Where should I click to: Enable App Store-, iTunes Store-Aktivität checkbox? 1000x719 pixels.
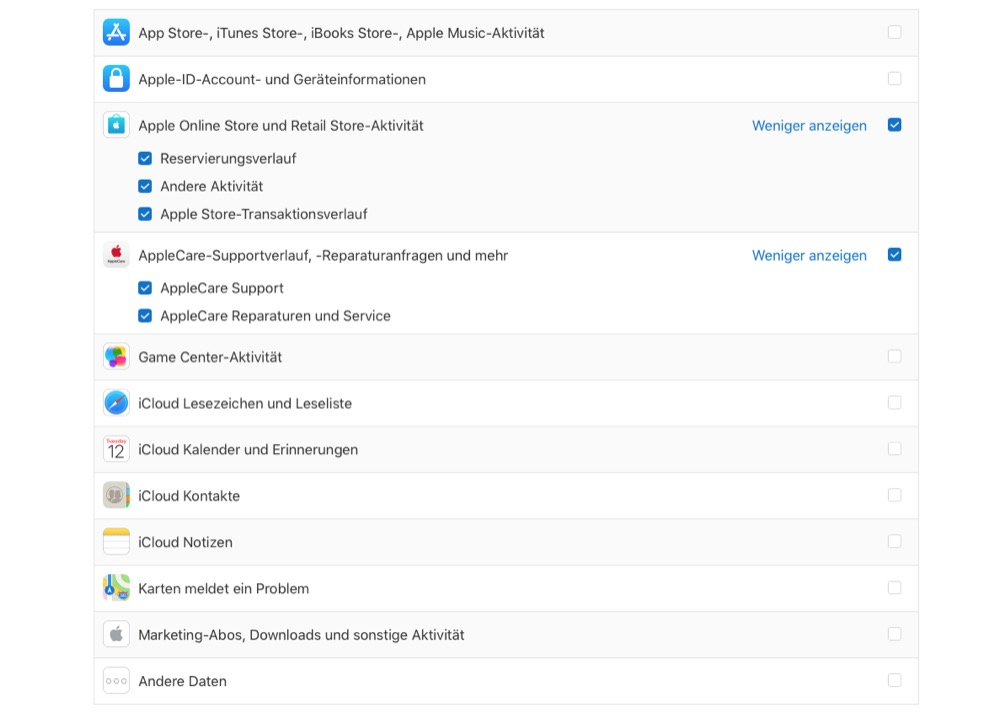[895, 32]
